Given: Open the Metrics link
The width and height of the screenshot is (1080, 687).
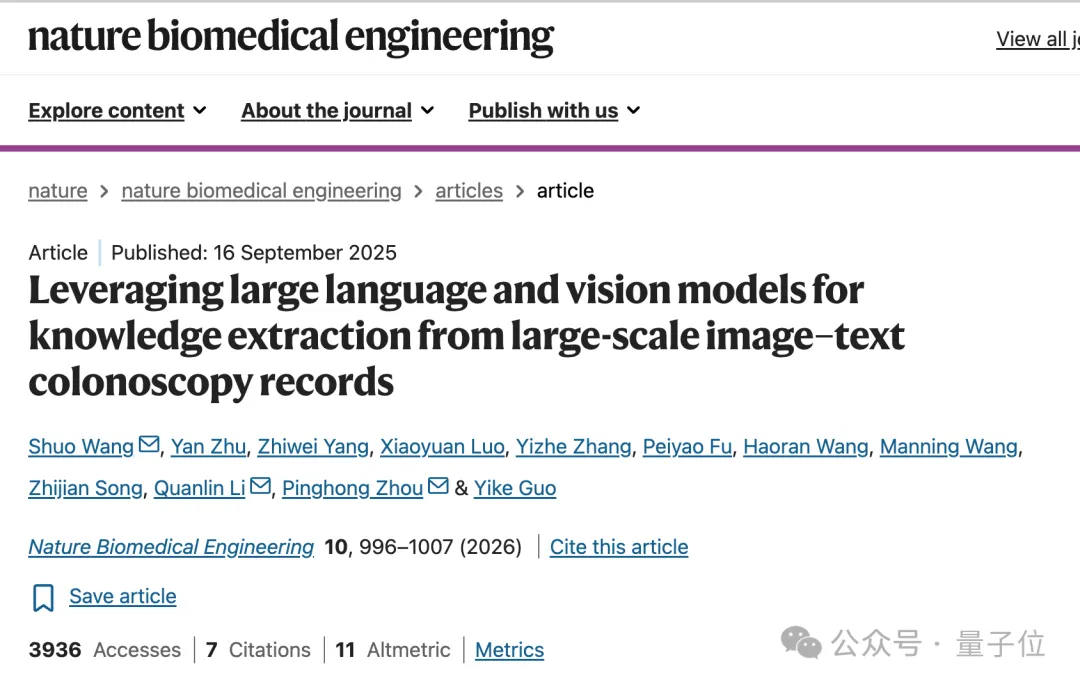Looking at the screenshot, I should 510,650.
